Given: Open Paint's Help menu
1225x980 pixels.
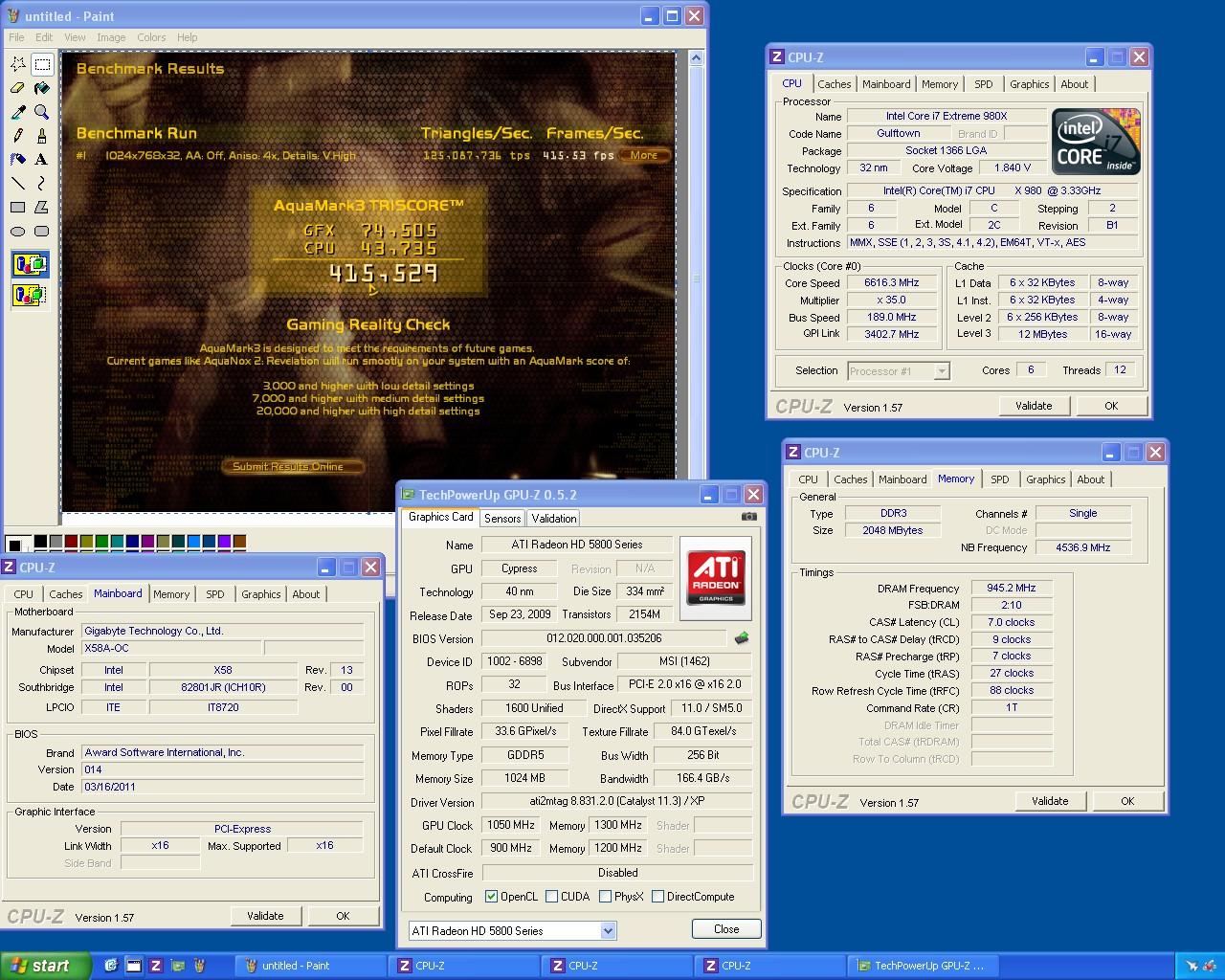Looking at the screenshot, I should 188,37.
